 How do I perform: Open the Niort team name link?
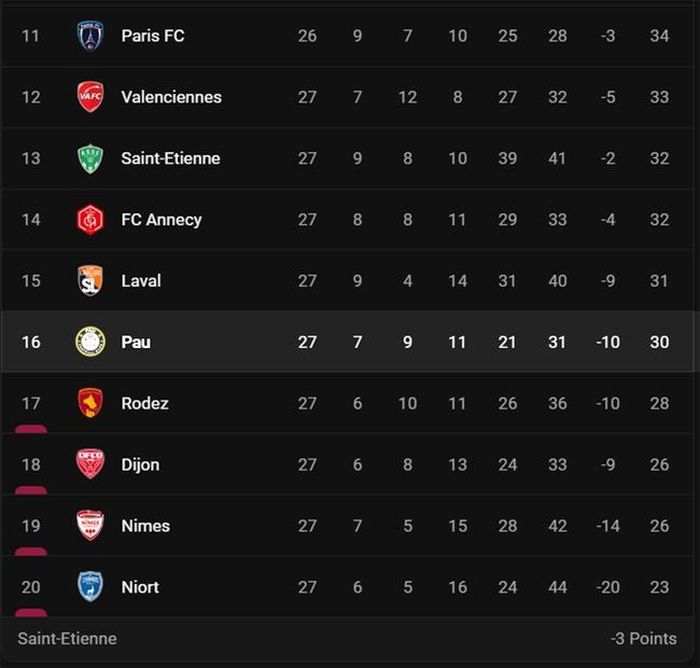140,587
